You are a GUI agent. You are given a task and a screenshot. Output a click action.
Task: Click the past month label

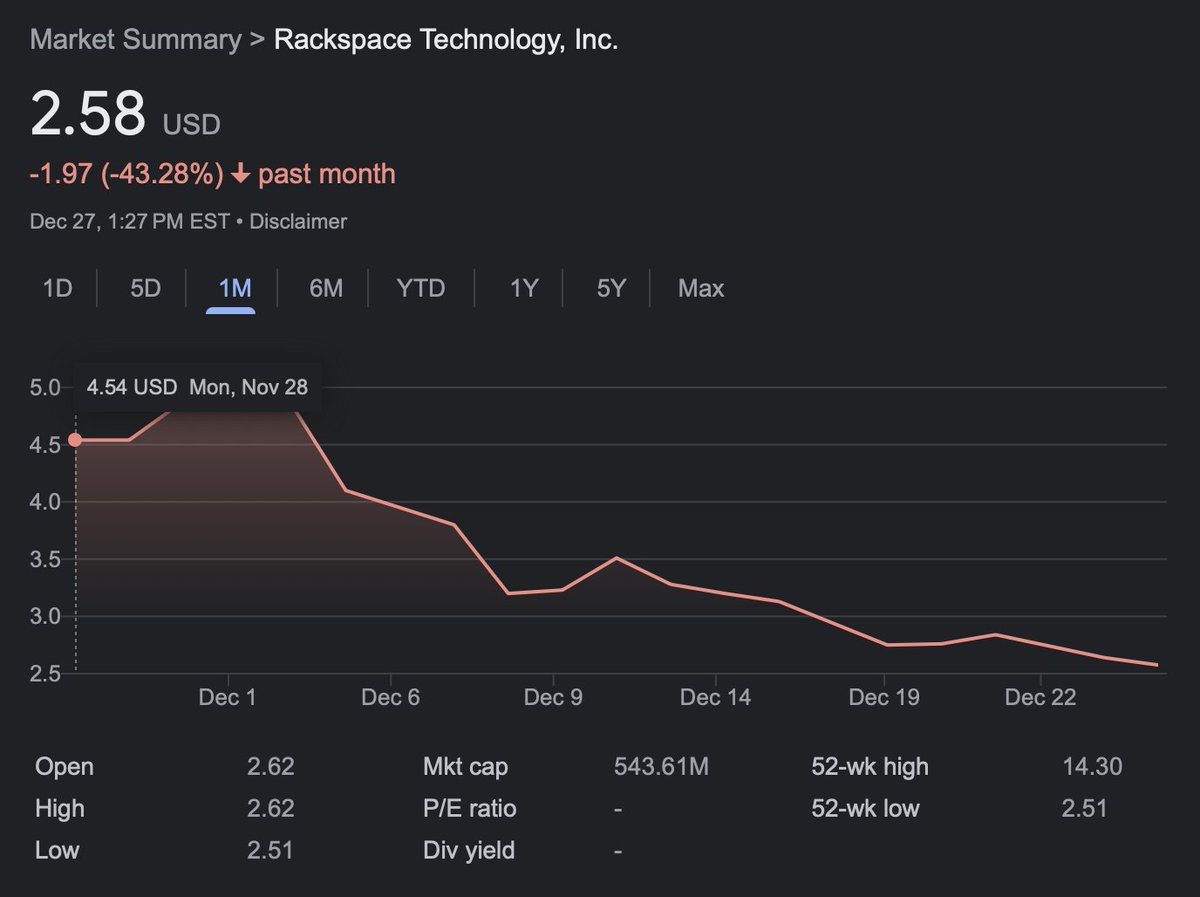point(327,174)
